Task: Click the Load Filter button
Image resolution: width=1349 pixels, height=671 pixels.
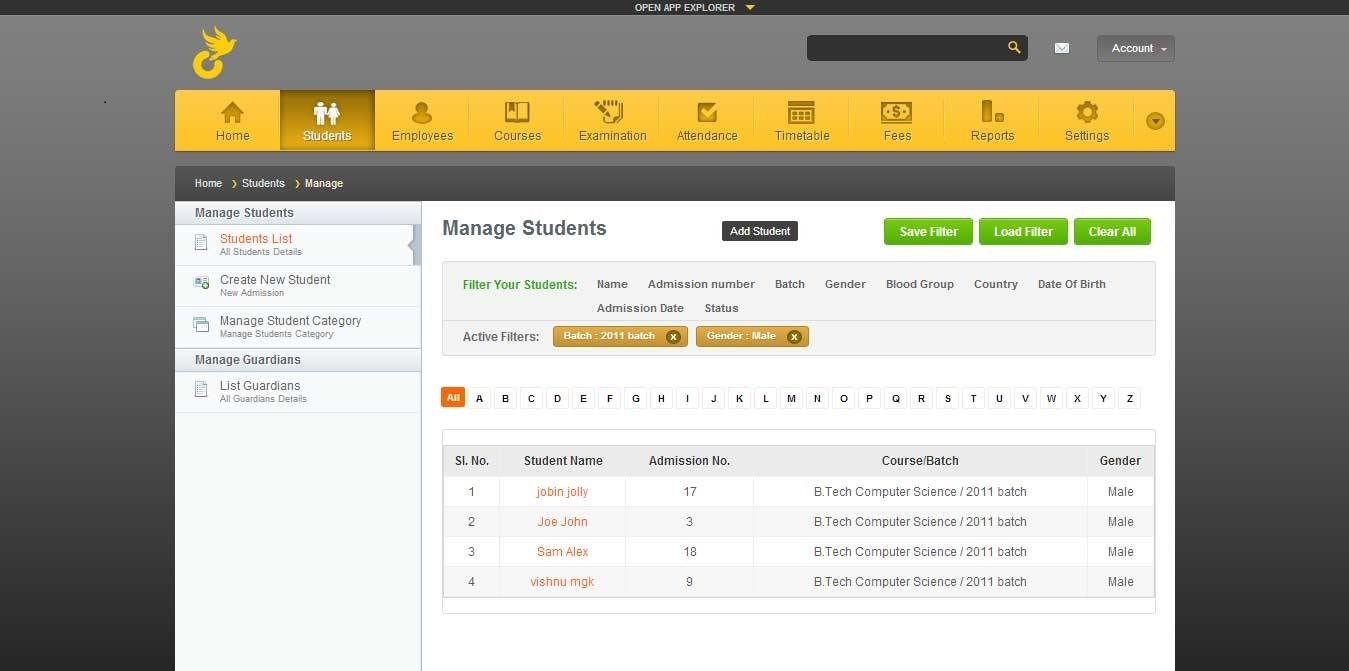Action: point(1023,231)
